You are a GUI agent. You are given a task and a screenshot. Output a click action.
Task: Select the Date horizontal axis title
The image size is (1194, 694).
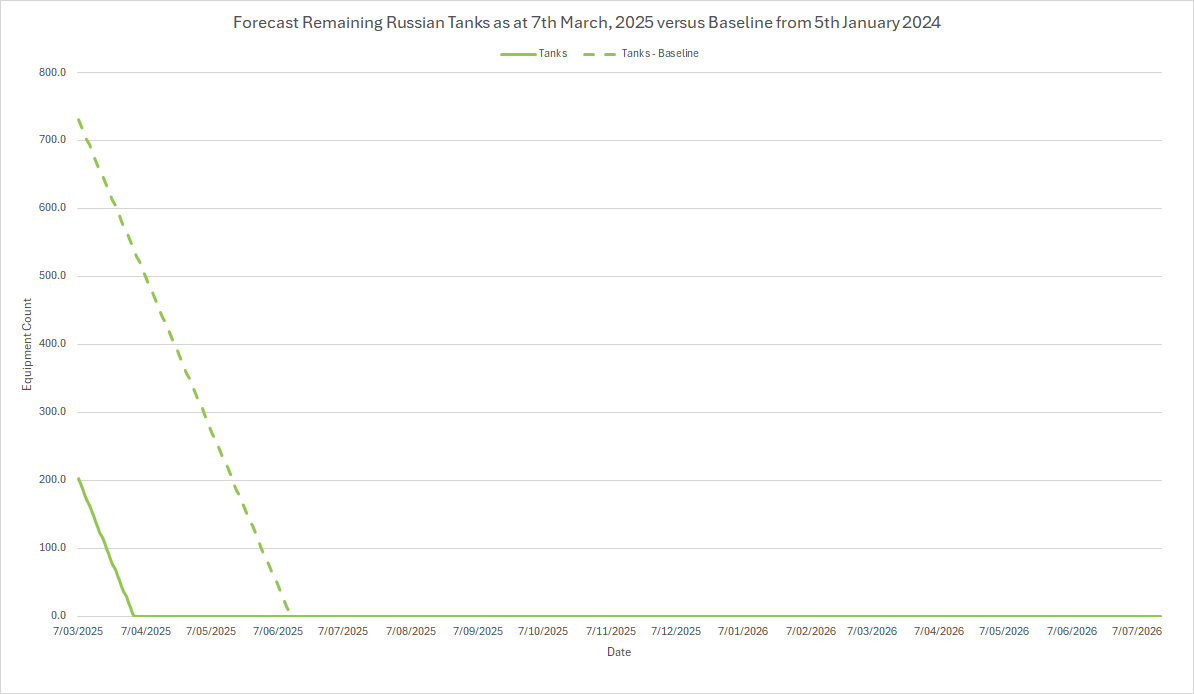pyautogui.click(x=619, y=652)
